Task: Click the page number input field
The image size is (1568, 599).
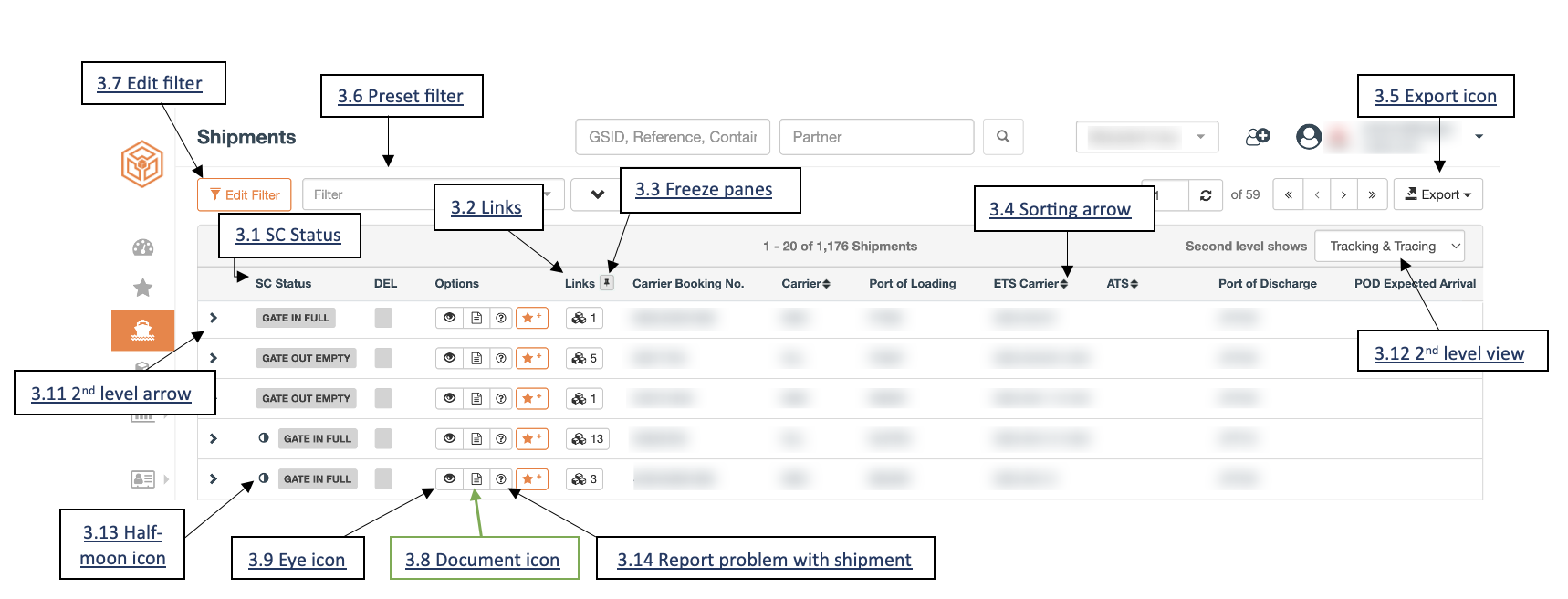Action: click(1166, 194)
